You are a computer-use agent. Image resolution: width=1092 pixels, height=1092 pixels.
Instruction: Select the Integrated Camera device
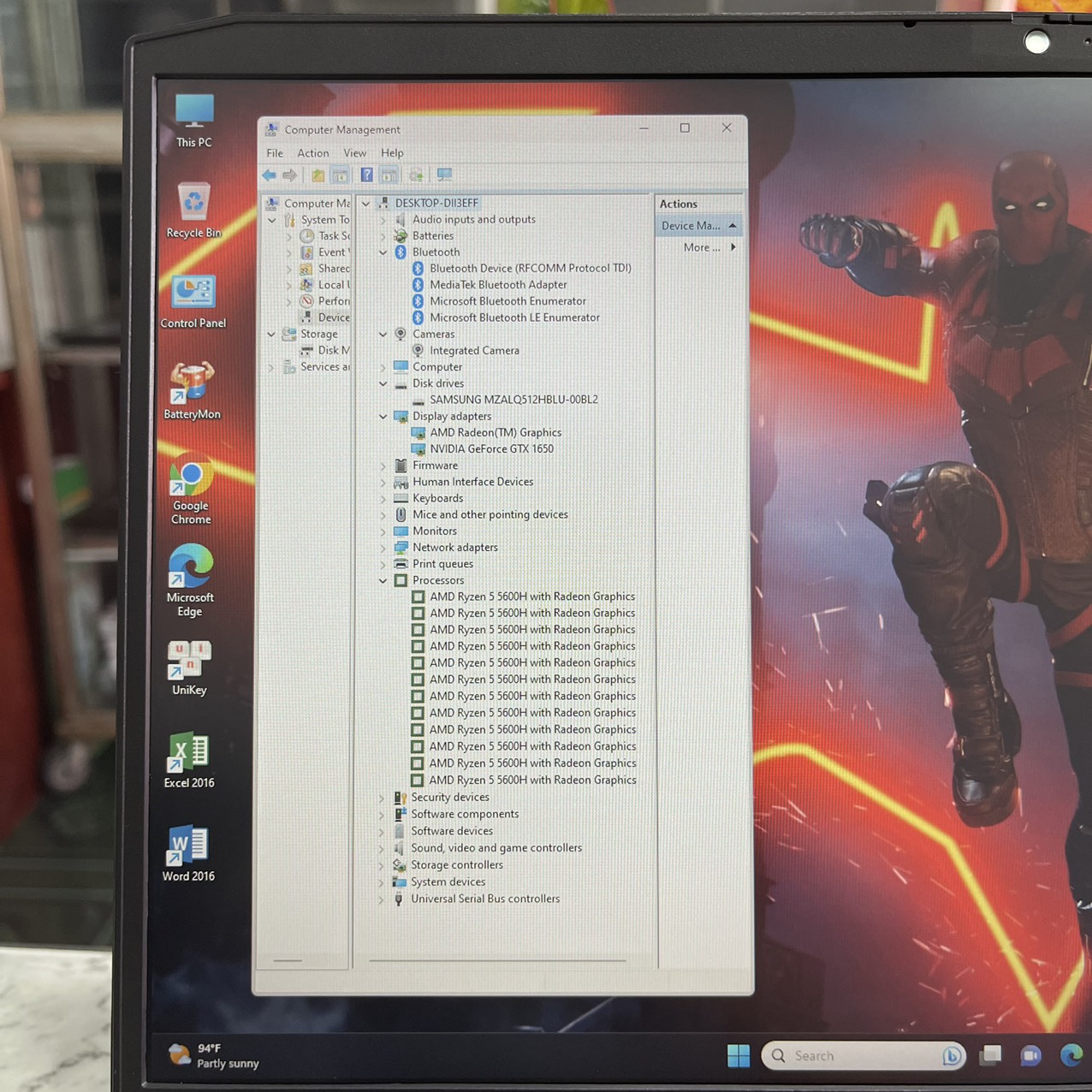click(x=474, y=351)
